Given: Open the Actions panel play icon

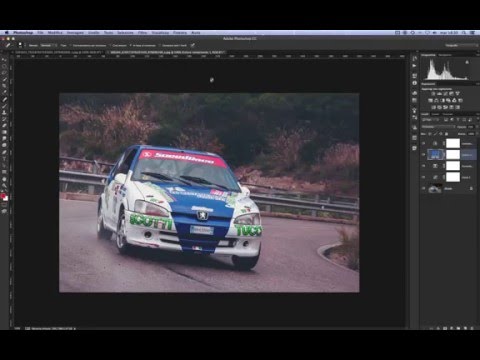Looking at the screenshot, I should [x=414, y=66].
